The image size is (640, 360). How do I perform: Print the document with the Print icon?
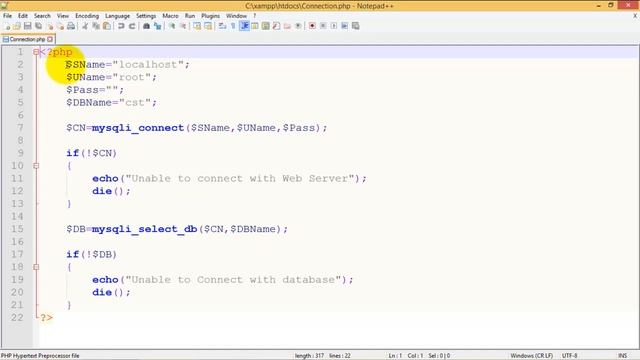pyautogui.click(x=71, y=26)
